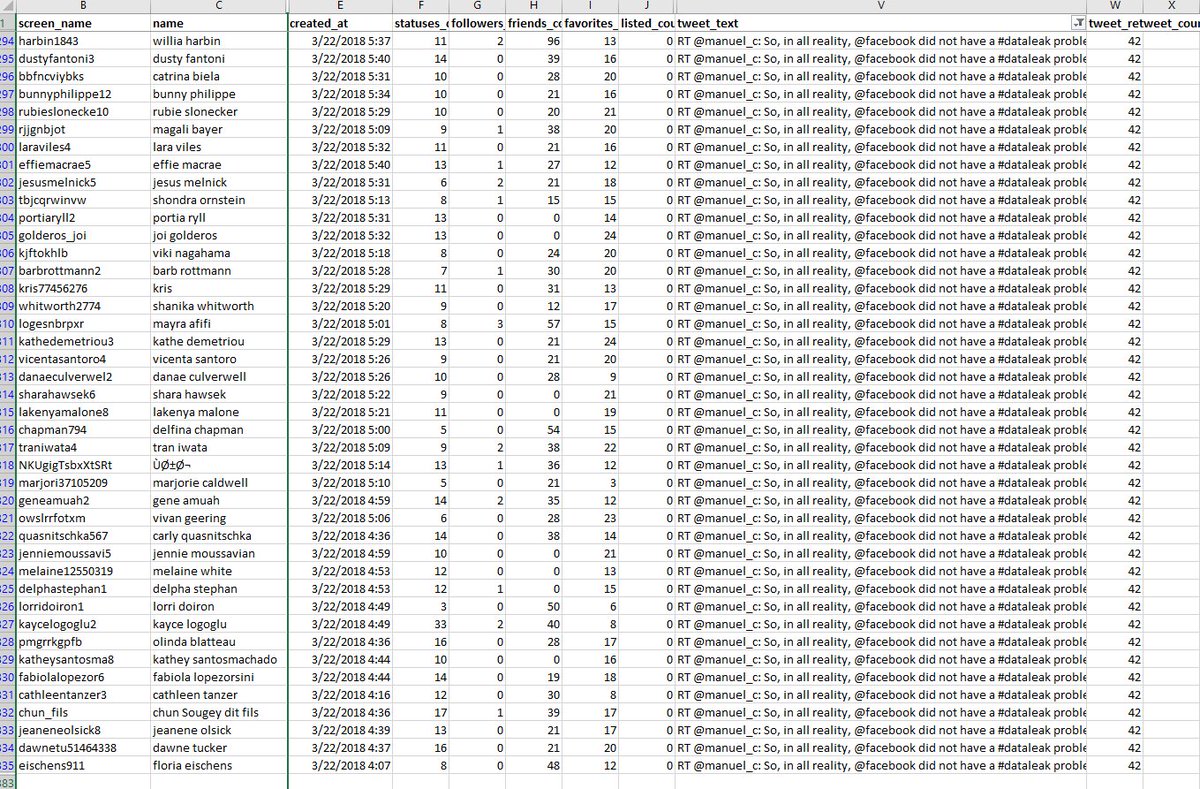Click the friends_cc header cell

pyautogui.click(x=534, y=22)
